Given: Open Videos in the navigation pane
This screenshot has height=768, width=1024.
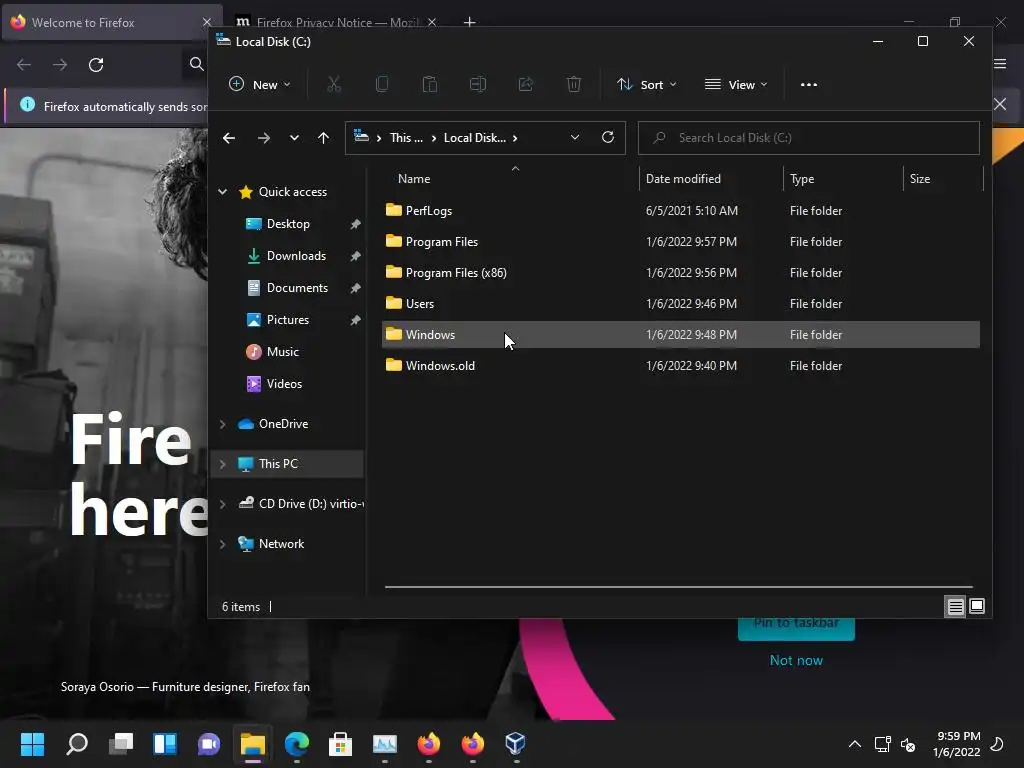Looking at the screenshot, I should (x=283, y=384).
